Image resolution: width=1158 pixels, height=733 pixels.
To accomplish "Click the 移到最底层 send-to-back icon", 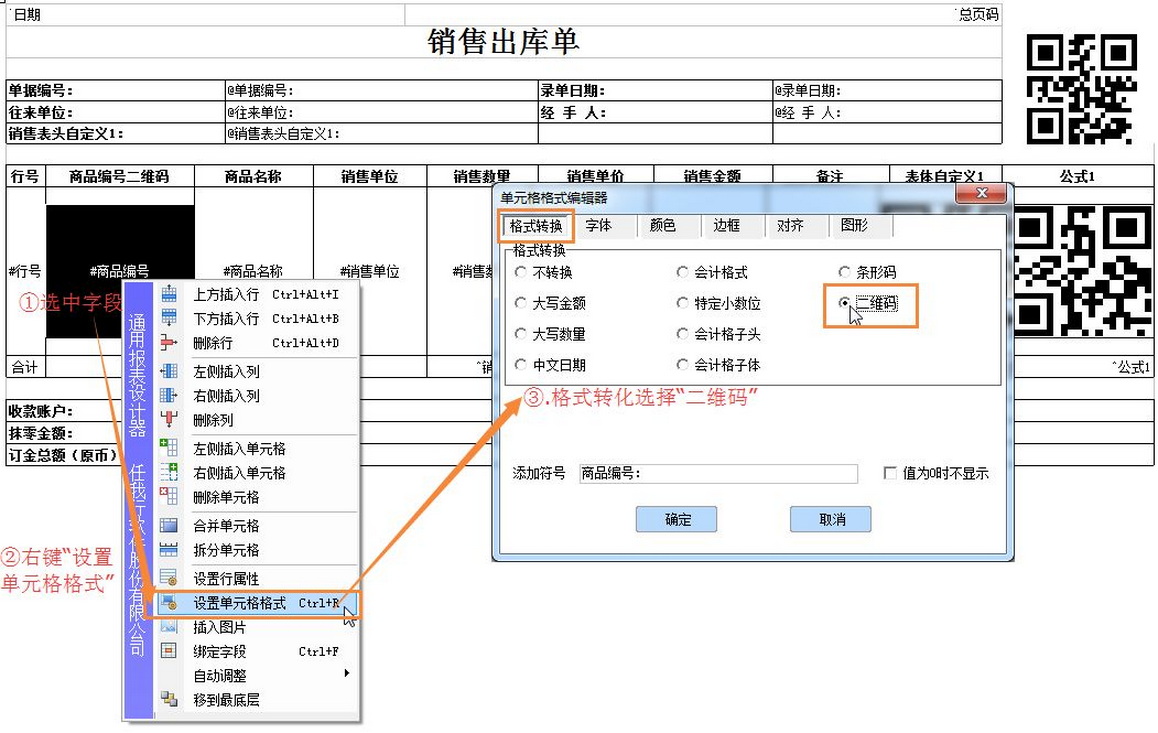I will [169, 700].
